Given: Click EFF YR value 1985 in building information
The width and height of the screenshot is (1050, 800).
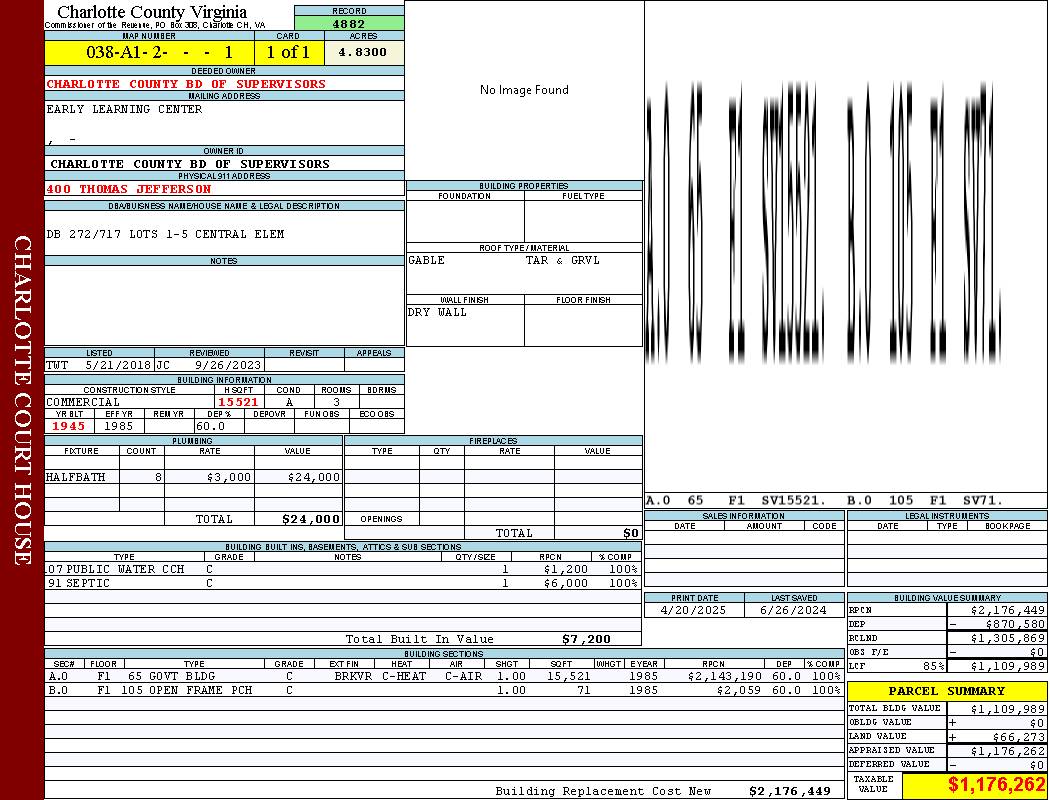Looking at the screenshot, I should pyautogui.click(x=119, y=426).
